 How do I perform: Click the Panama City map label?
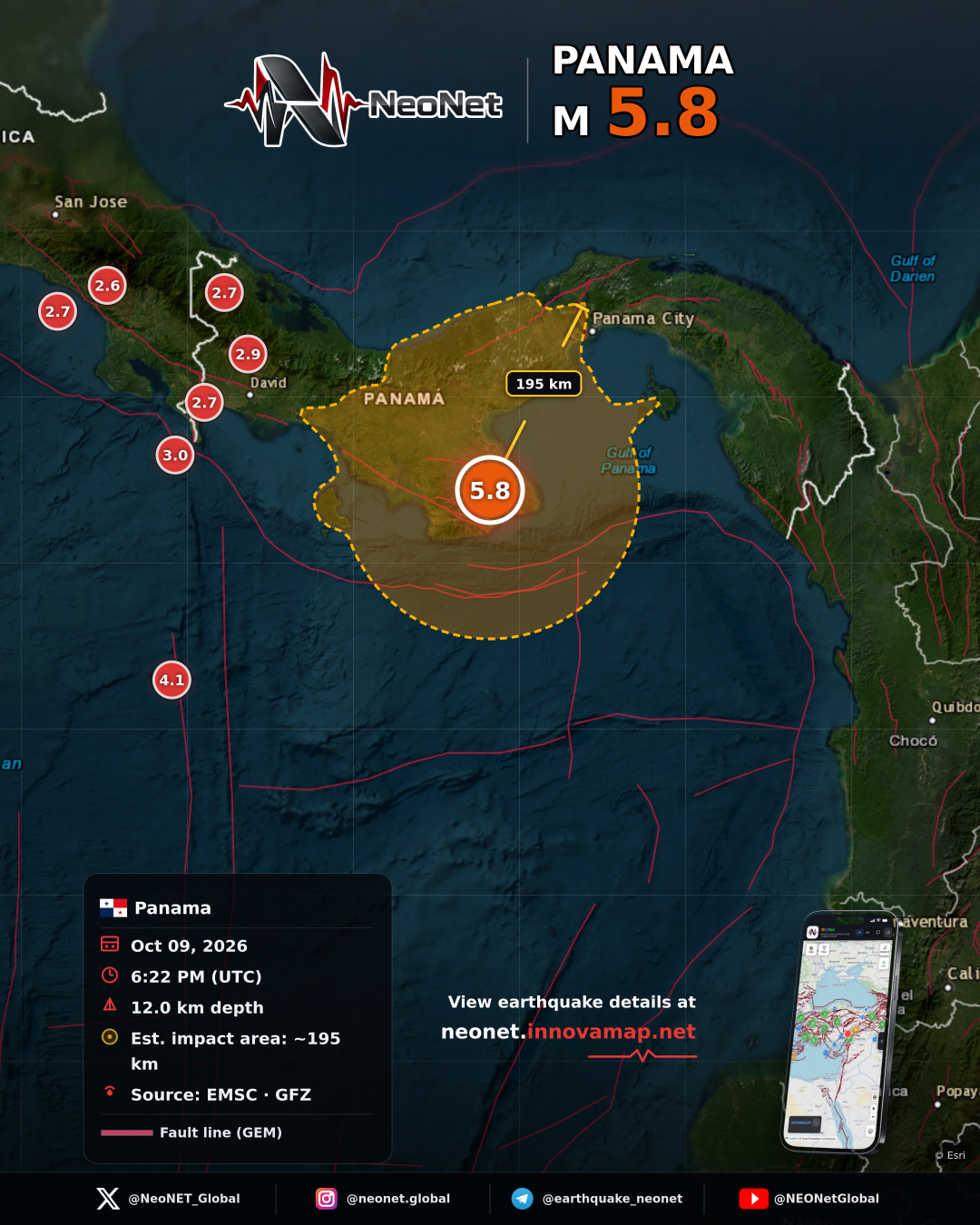coord(643,318)
